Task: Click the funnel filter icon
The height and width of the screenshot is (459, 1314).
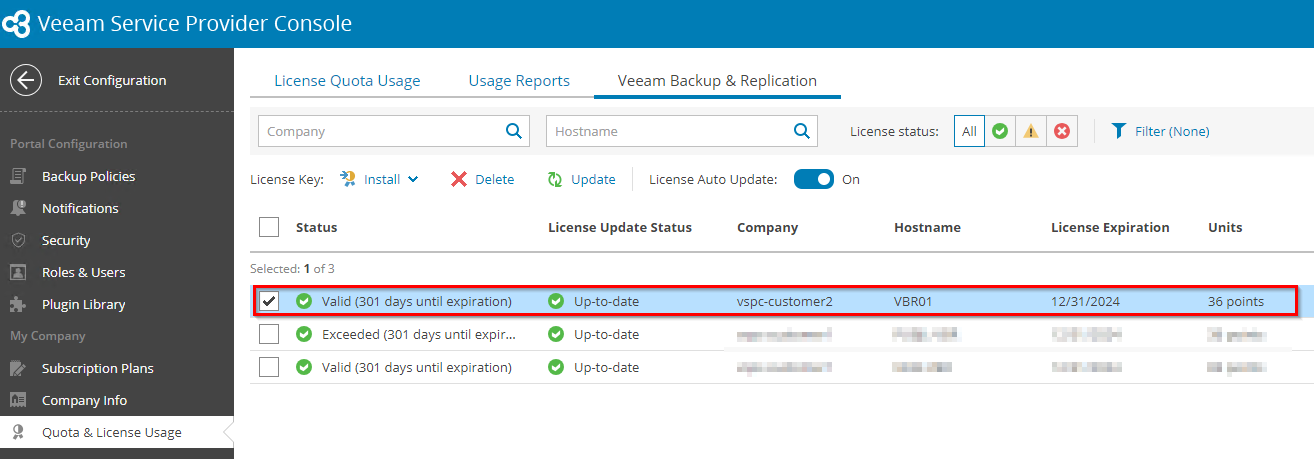Action: coord(1119,131)
